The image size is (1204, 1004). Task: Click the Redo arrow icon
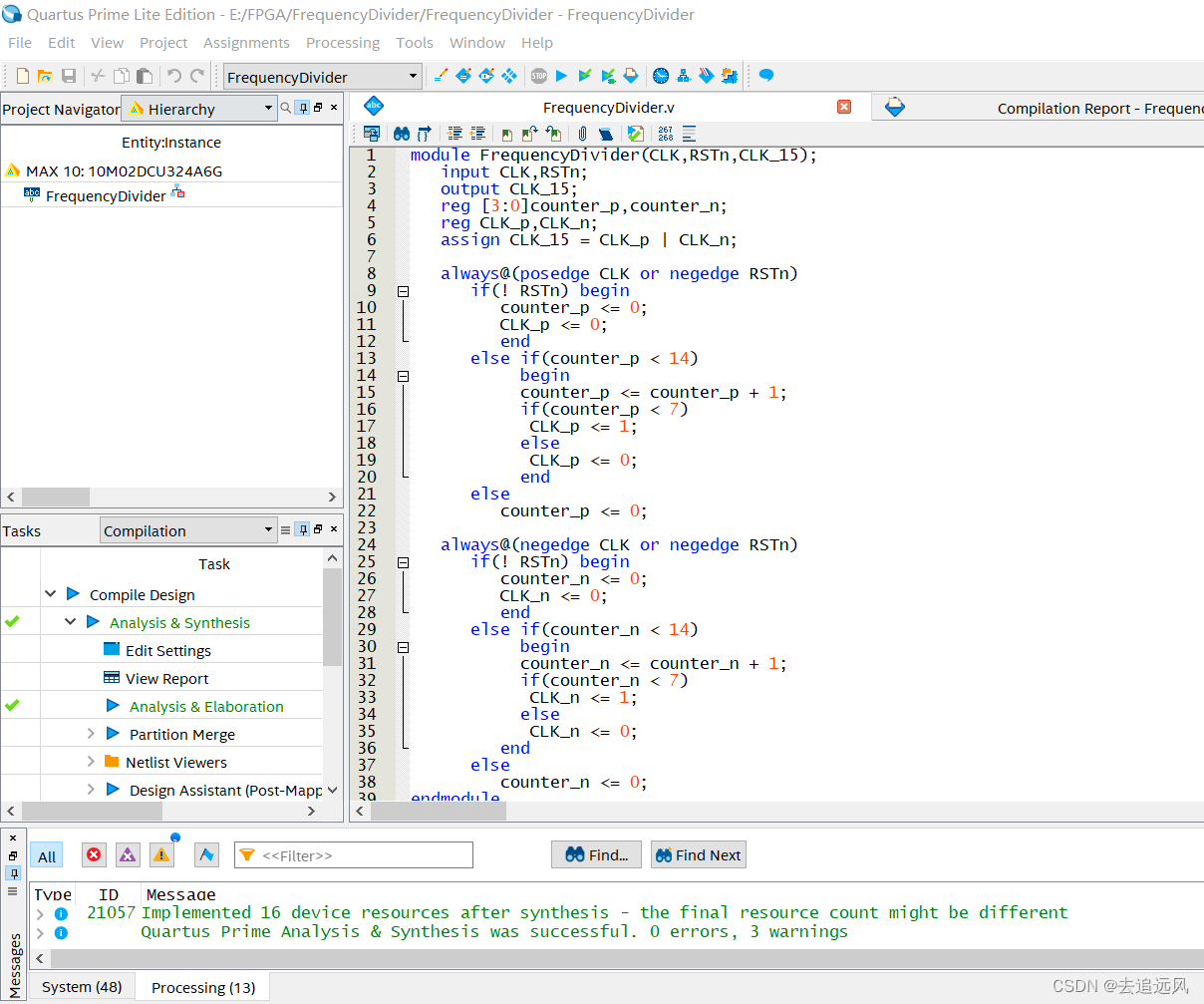tap(197, 76)
